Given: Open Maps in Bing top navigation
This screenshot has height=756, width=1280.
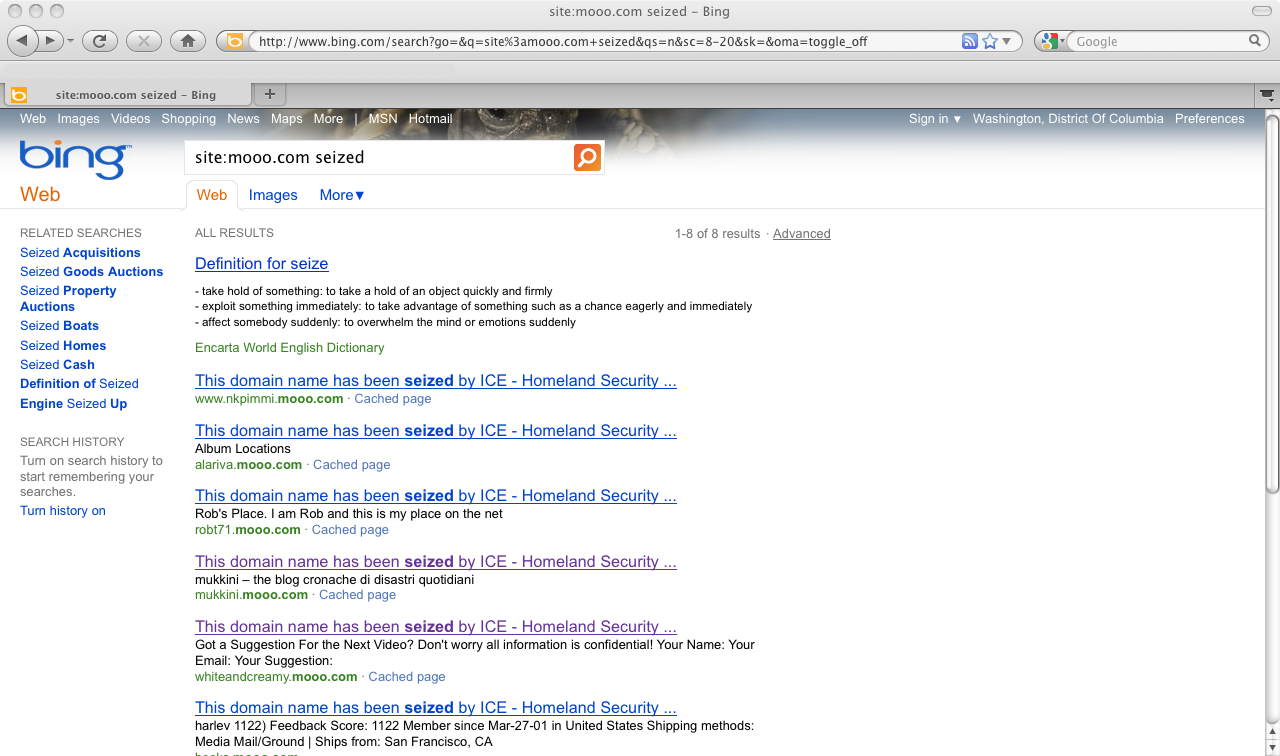Looking at the screenshot, I should (286, 118).
